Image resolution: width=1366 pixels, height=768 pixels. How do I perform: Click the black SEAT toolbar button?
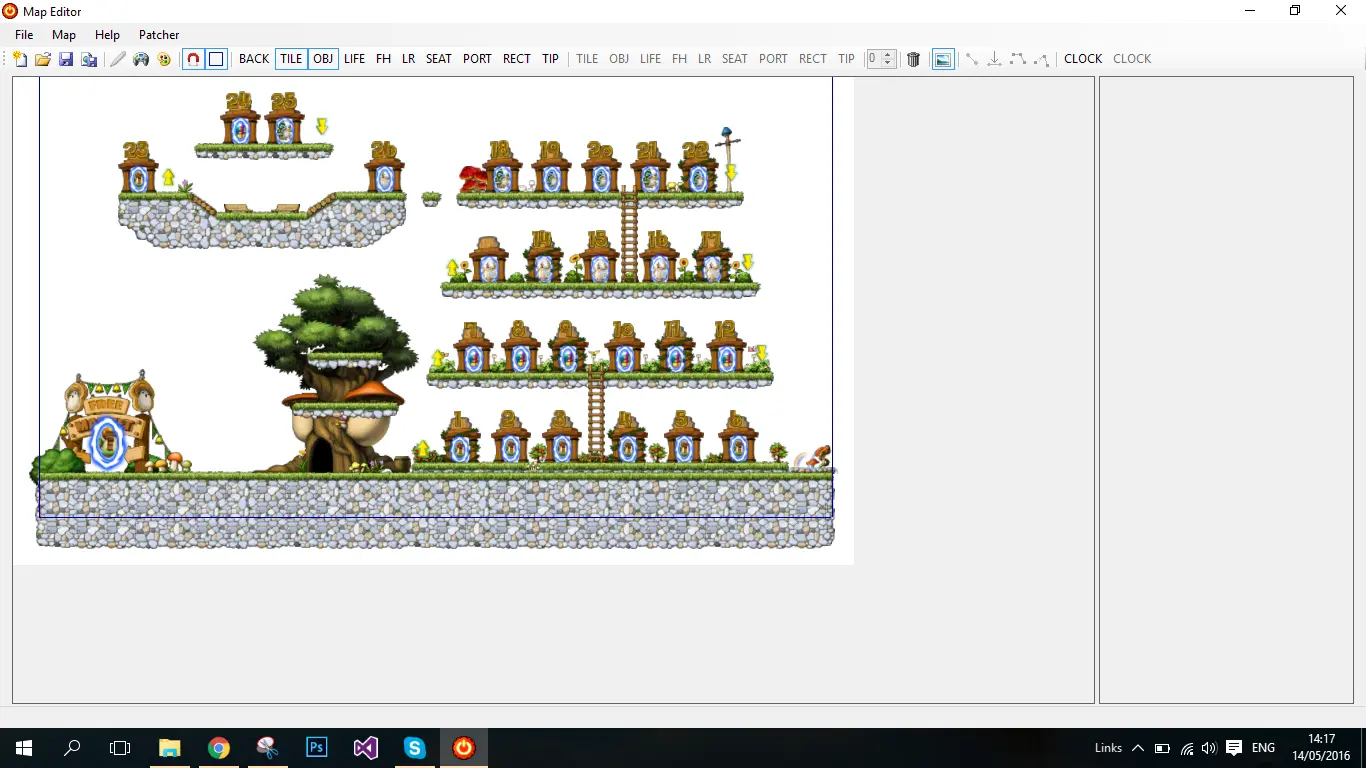[439, 59]
